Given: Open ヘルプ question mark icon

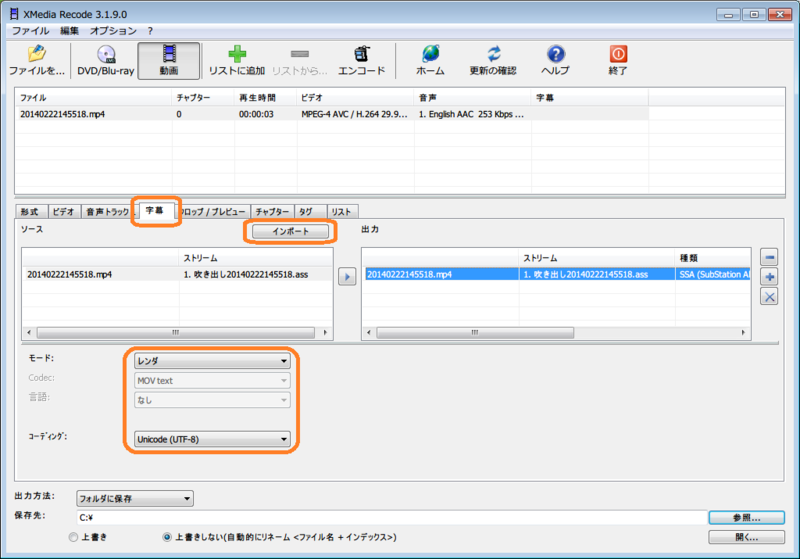Looking at the screenshot, I should (x=556, y=61).
